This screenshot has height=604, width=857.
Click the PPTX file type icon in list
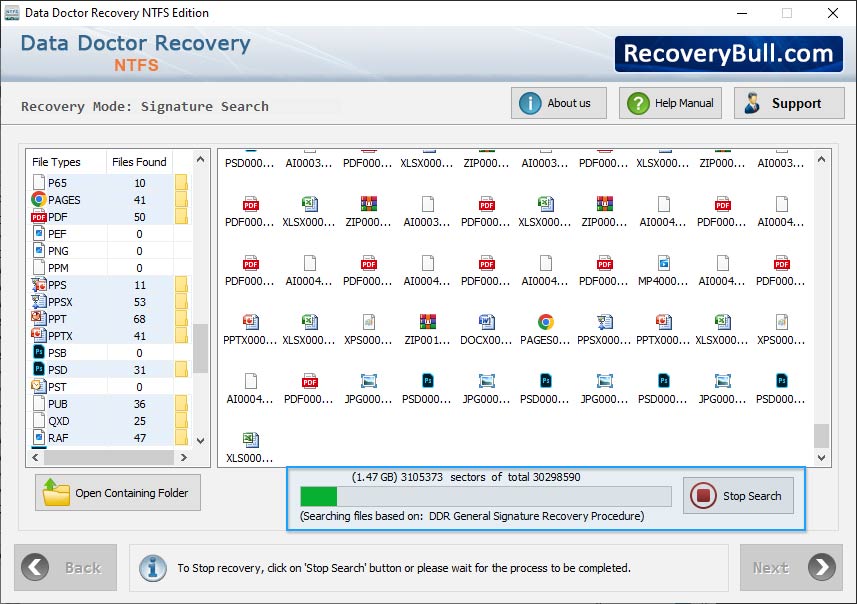39,336
